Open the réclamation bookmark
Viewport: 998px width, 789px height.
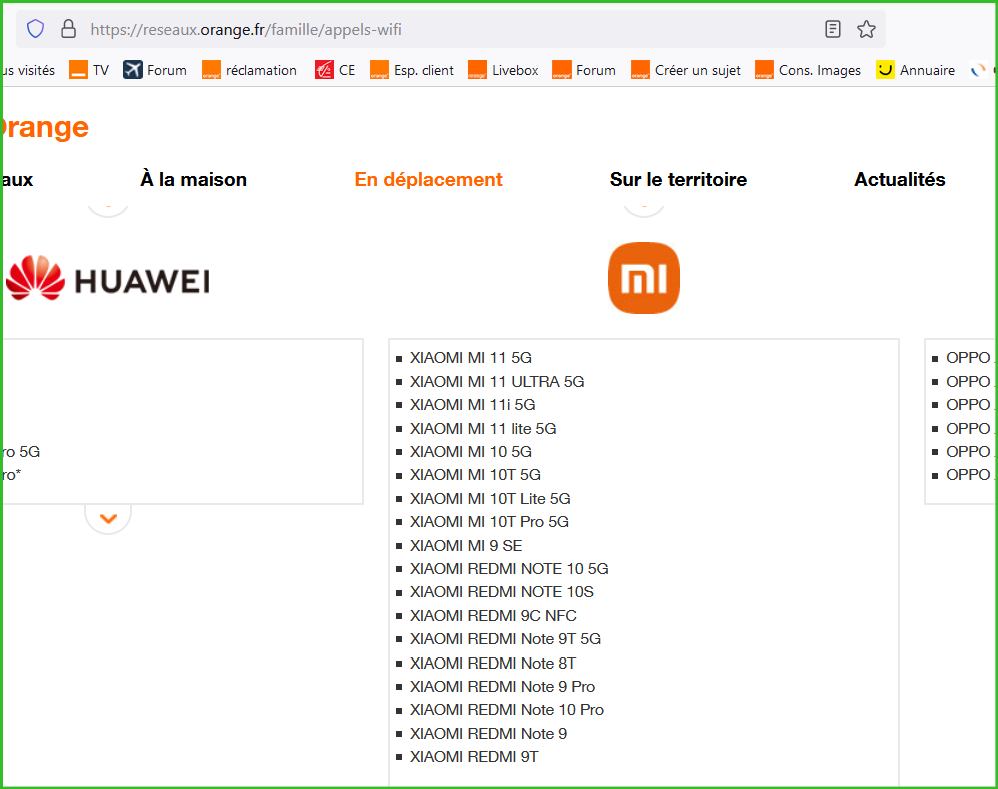[250, 70]
